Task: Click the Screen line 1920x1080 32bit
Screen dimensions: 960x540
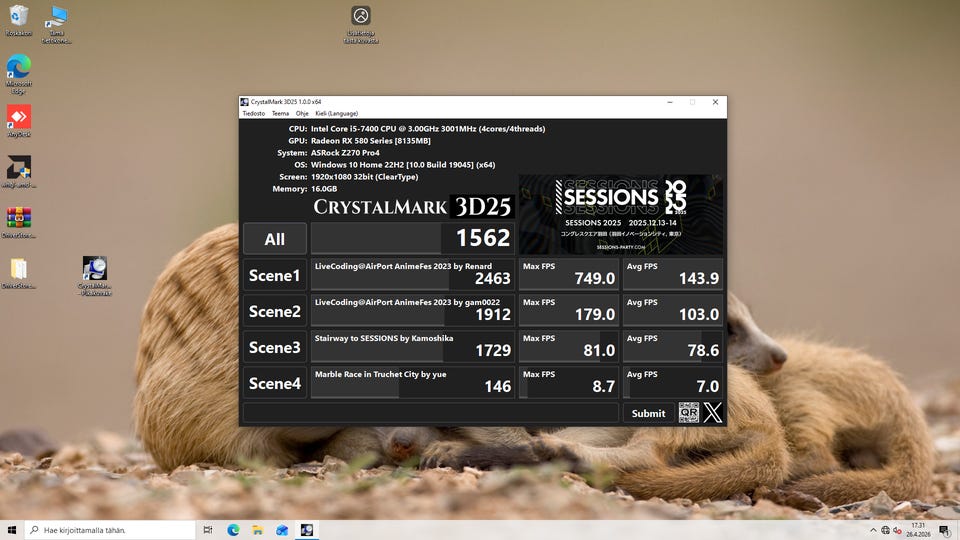Action: (364, 176)
